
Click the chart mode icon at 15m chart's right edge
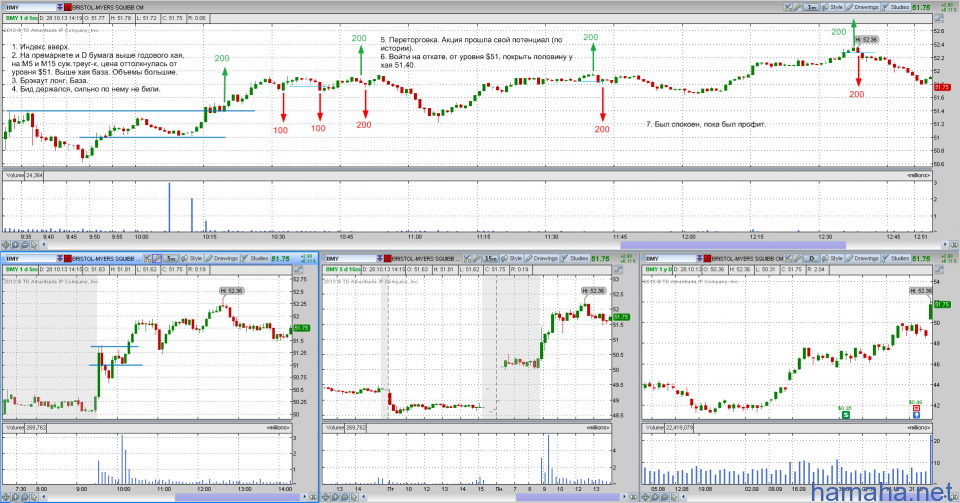coord(619,269)
